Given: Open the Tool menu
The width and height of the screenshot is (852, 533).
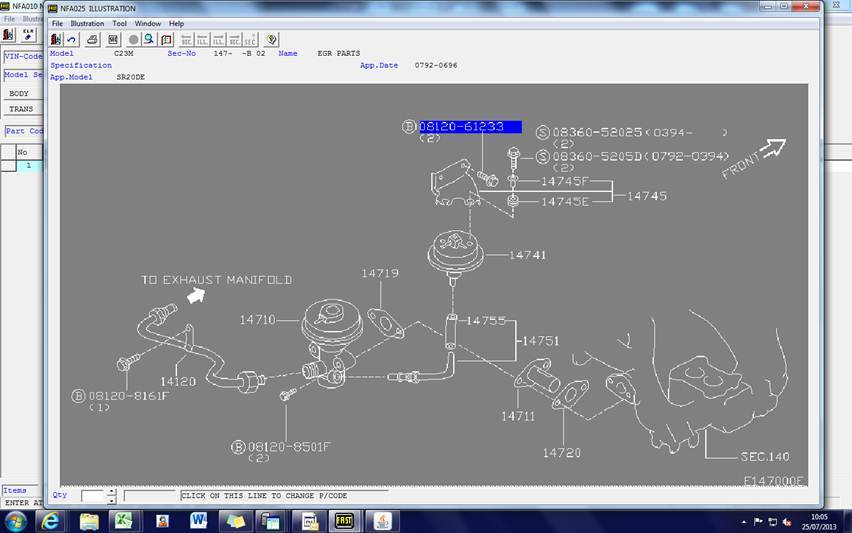Looking at the screenshot, I should (119, 23).
